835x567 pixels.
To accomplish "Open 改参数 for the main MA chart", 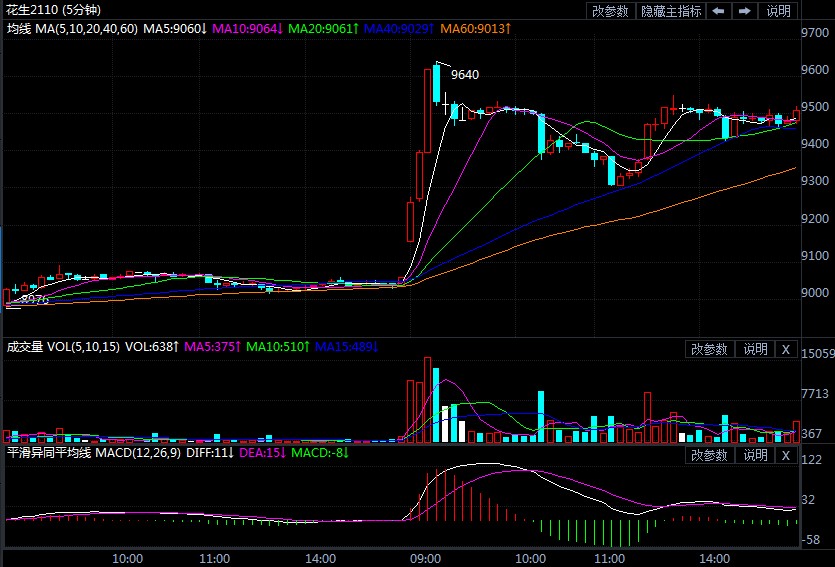I will (610, 11).
